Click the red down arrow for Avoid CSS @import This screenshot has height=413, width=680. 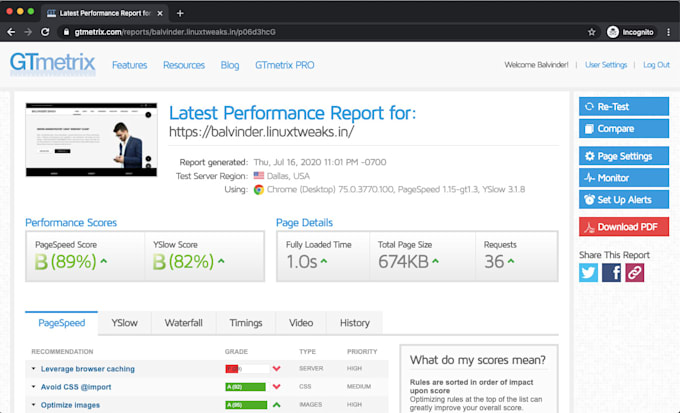pyautogui.click(x=276, y=387)
